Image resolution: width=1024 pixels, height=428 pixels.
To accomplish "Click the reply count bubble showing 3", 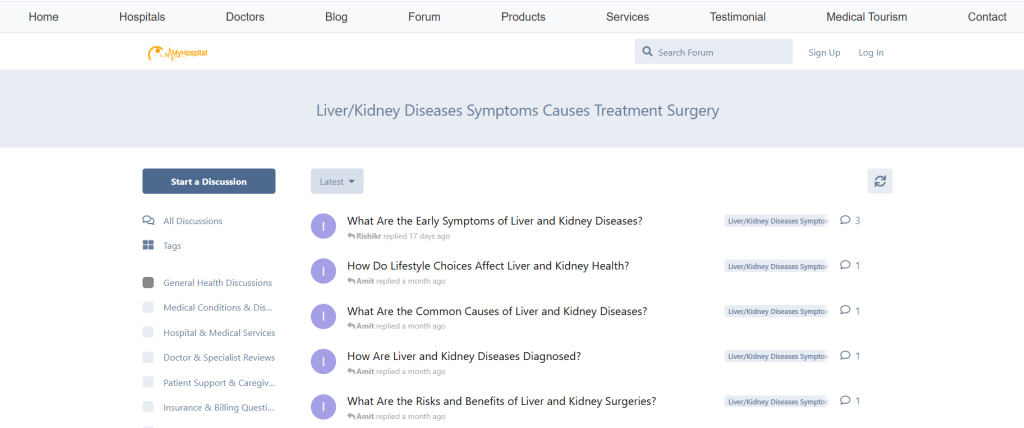I will [850, 220].
